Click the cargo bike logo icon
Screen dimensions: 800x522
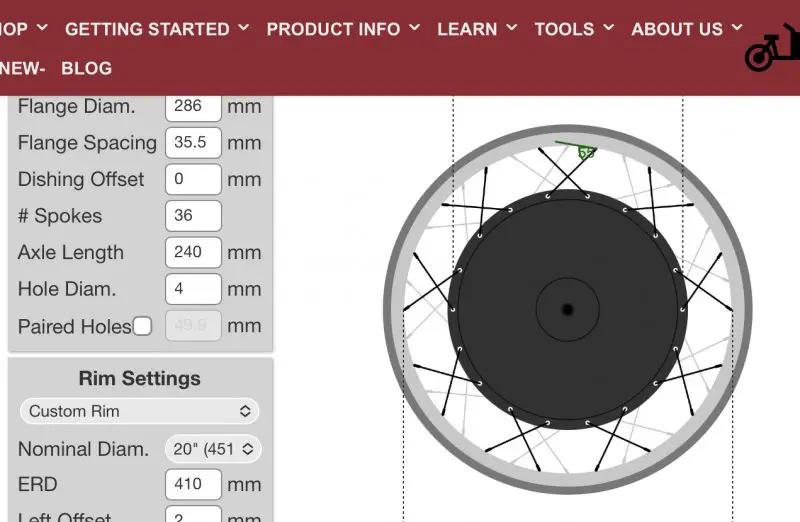(x=772, y=50)
